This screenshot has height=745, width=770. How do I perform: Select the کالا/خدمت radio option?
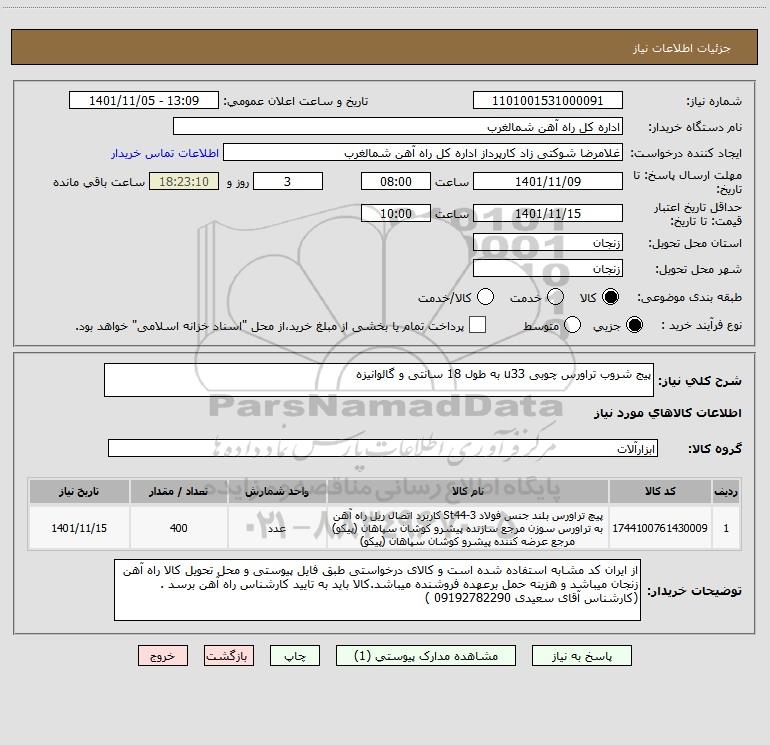coord(486,297)
